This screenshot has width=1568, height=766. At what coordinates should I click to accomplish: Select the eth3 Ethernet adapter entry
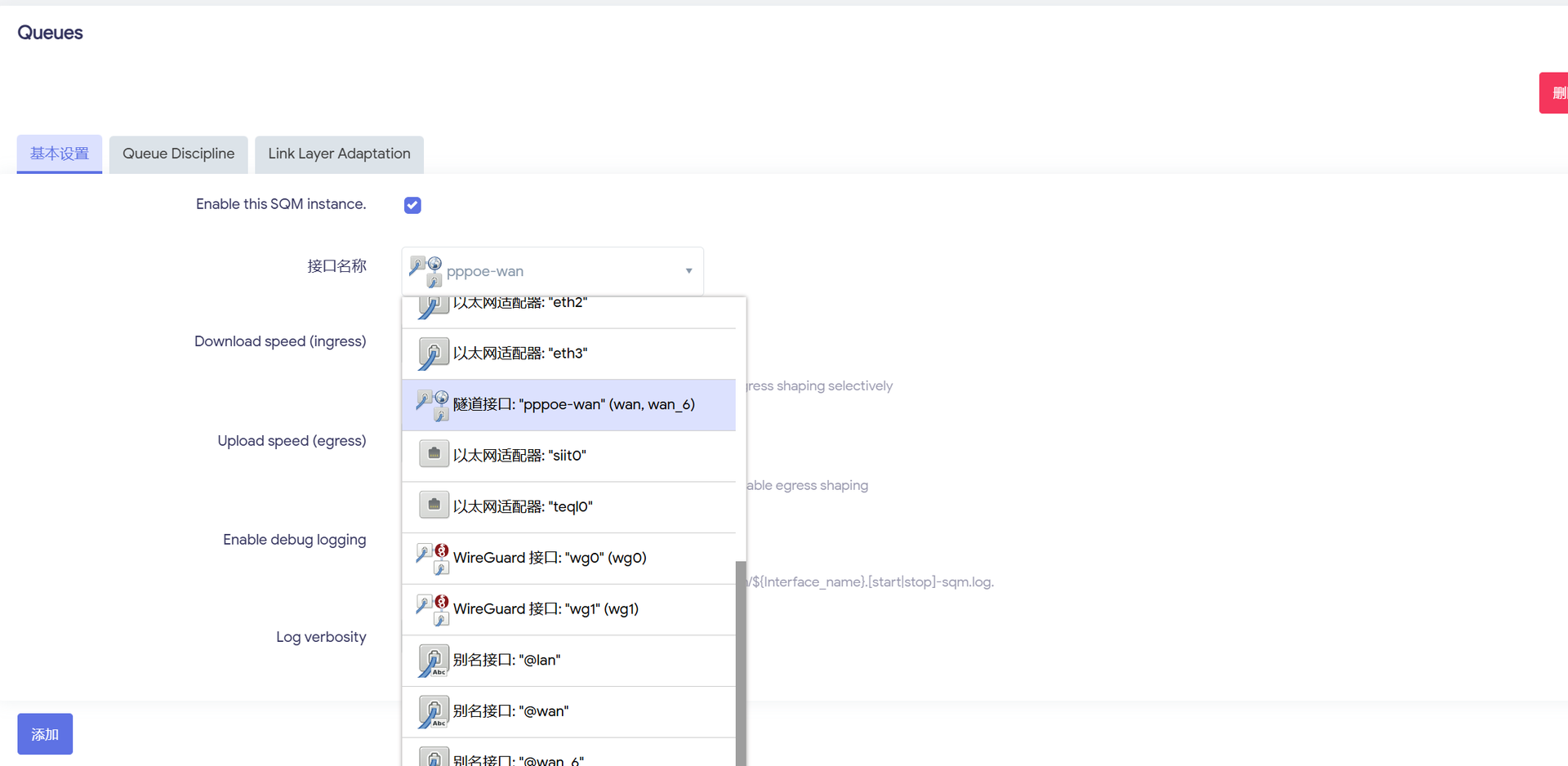tap(568, 354)
